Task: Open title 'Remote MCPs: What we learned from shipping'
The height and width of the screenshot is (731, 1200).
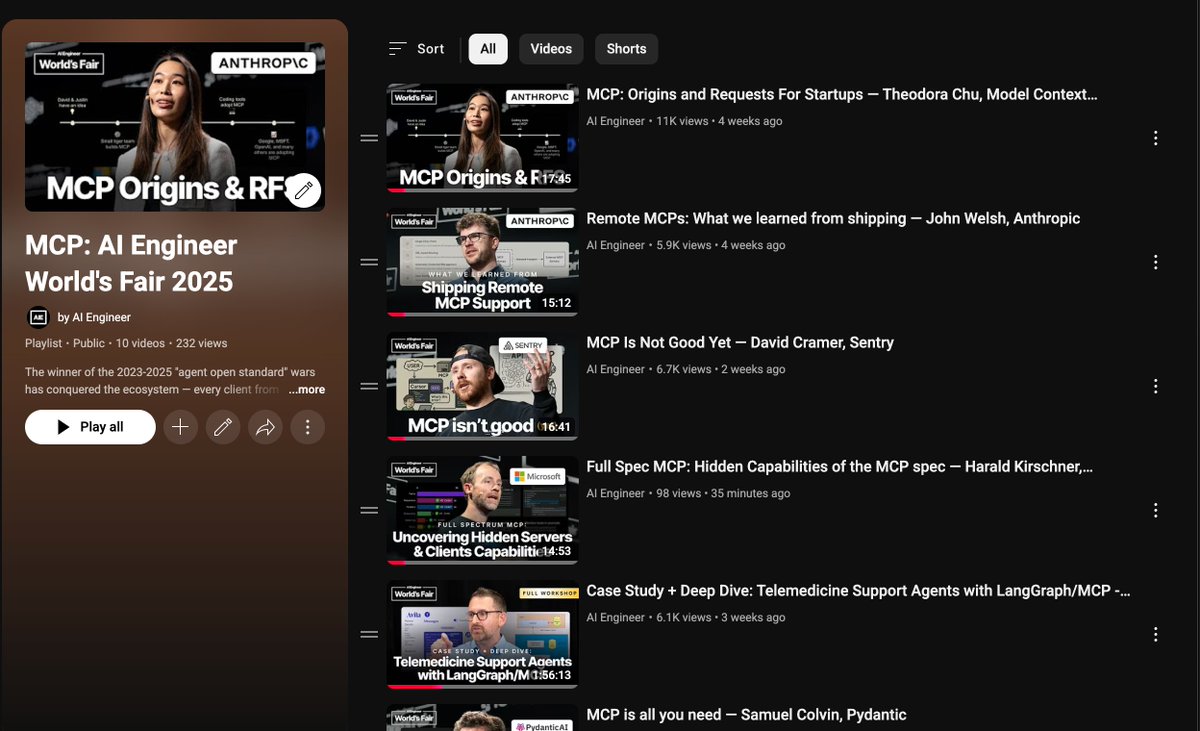Action: [x=833, y=219]
